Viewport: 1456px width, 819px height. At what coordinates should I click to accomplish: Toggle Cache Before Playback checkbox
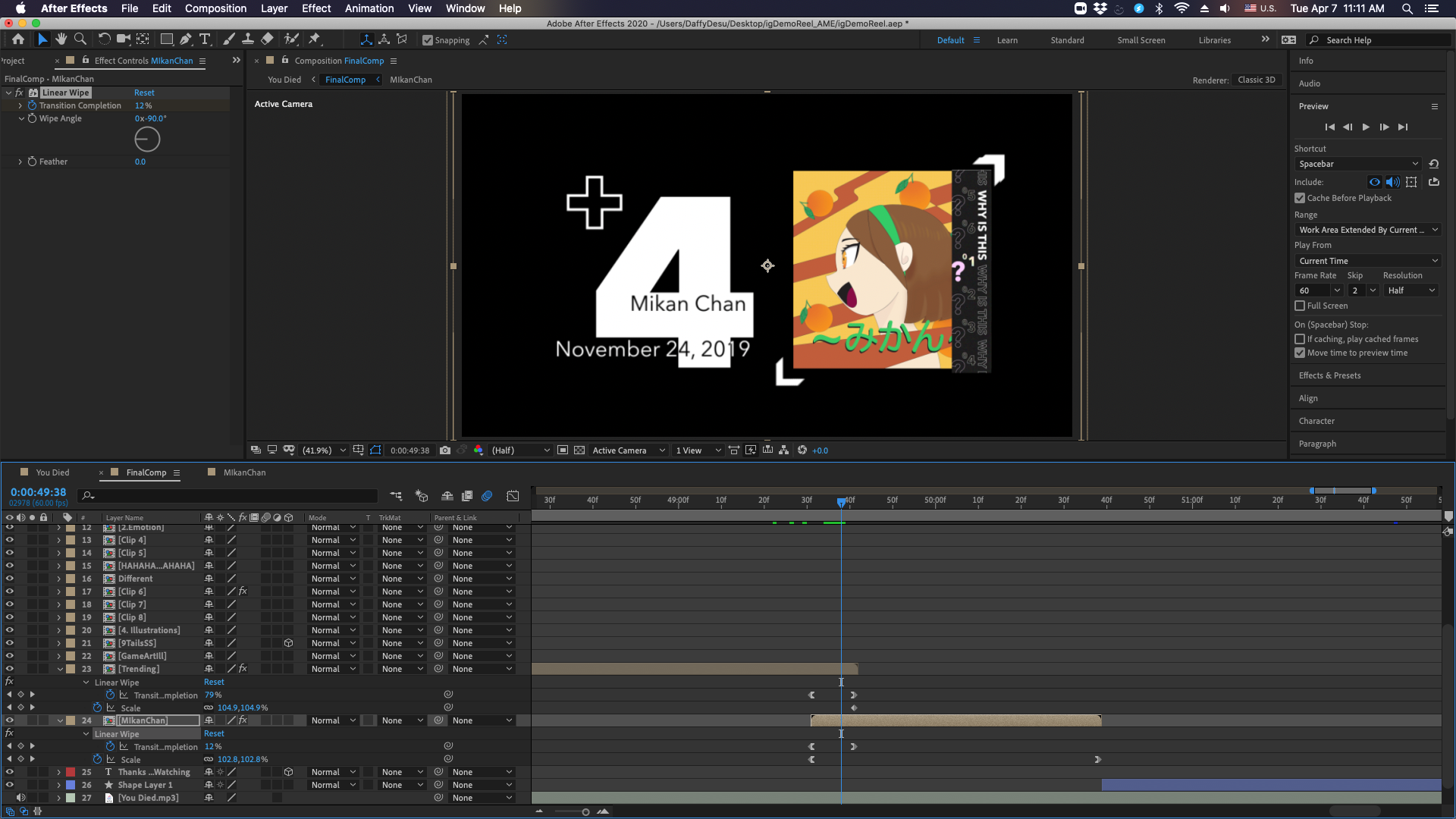click(x=1300, y=198)
